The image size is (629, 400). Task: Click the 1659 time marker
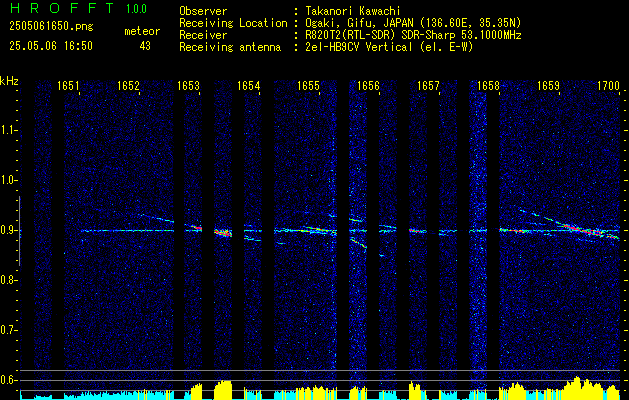point(548,86)
